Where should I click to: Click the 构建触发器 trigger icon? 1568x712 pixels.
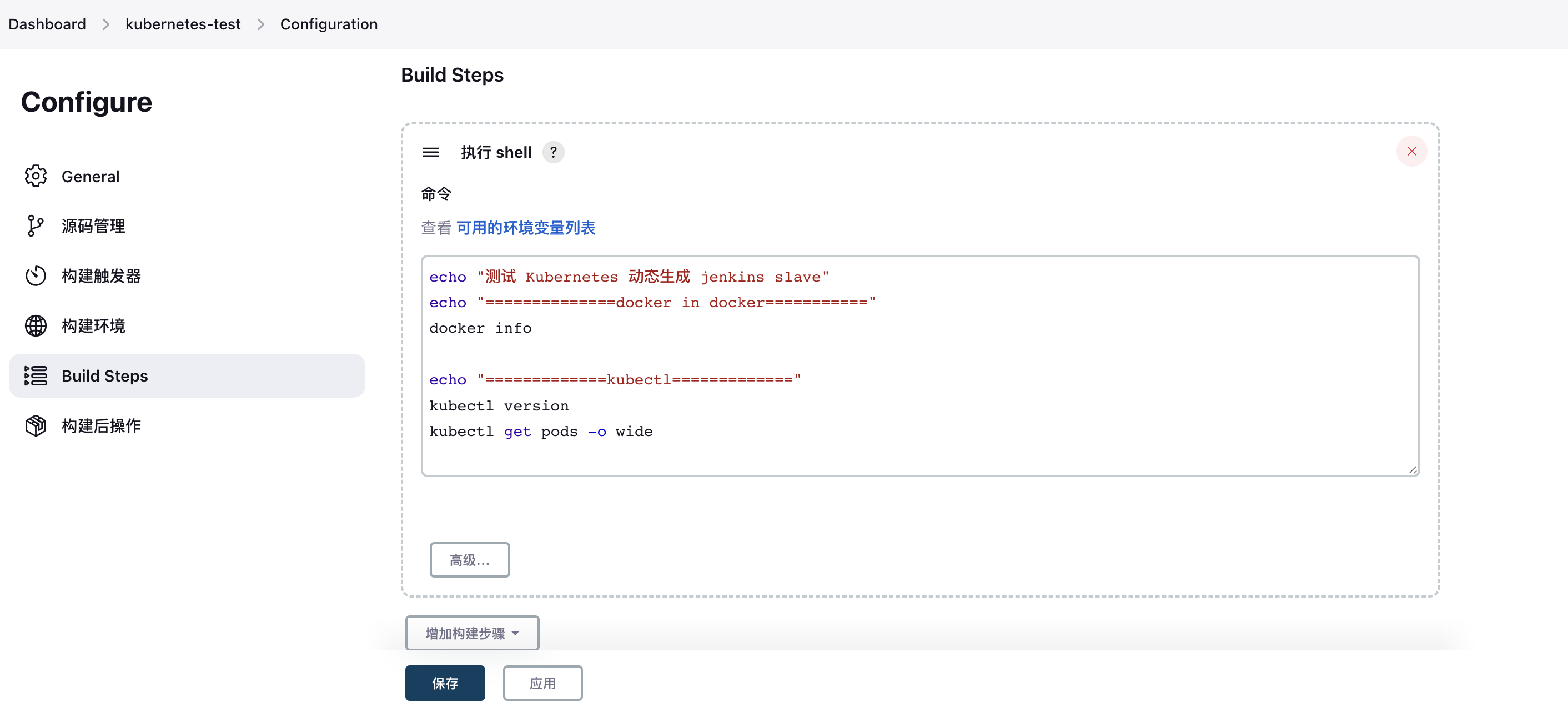(x=36, y=276)
